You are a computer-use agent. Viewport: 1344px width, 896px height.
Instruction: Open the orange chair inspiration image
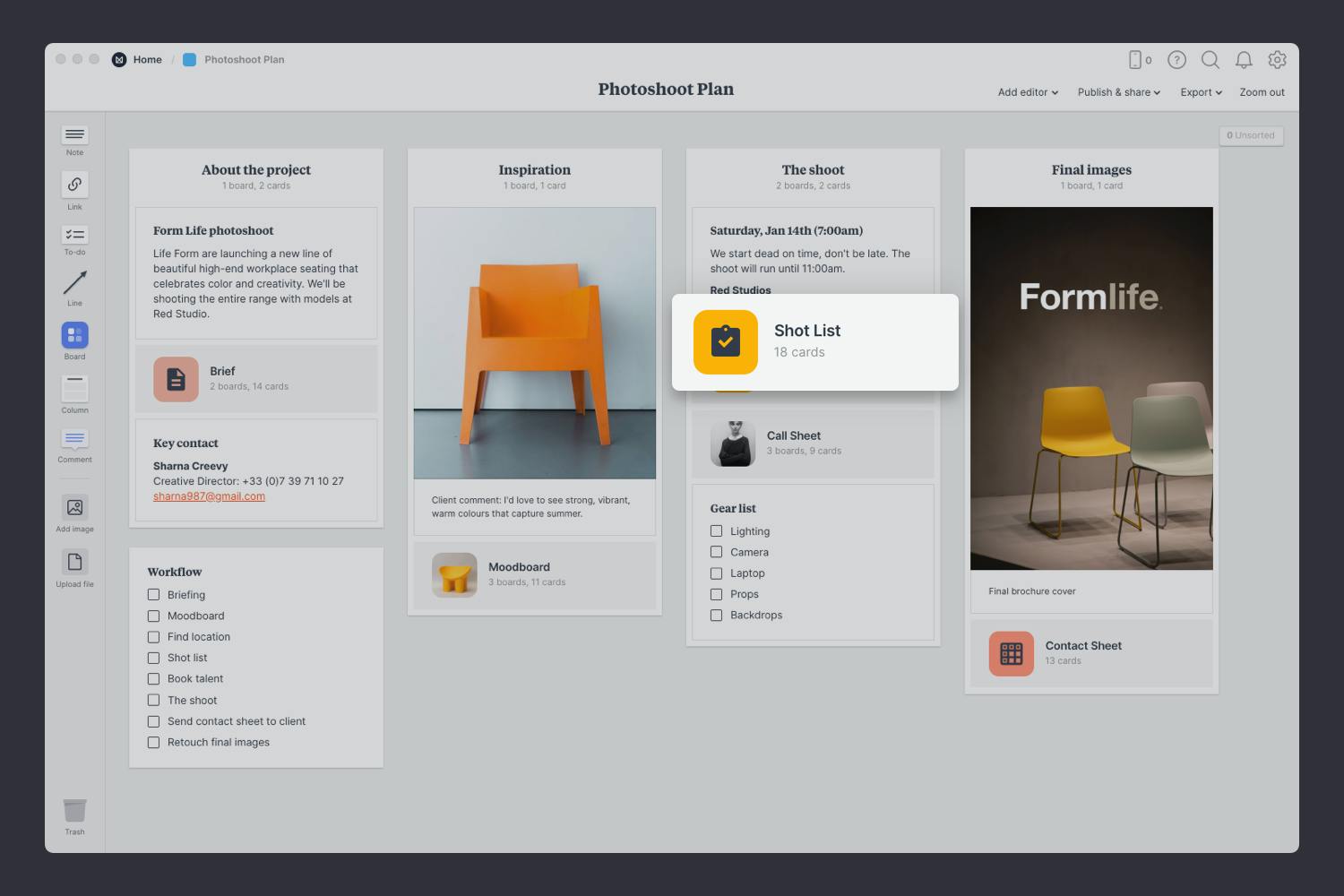535,343
